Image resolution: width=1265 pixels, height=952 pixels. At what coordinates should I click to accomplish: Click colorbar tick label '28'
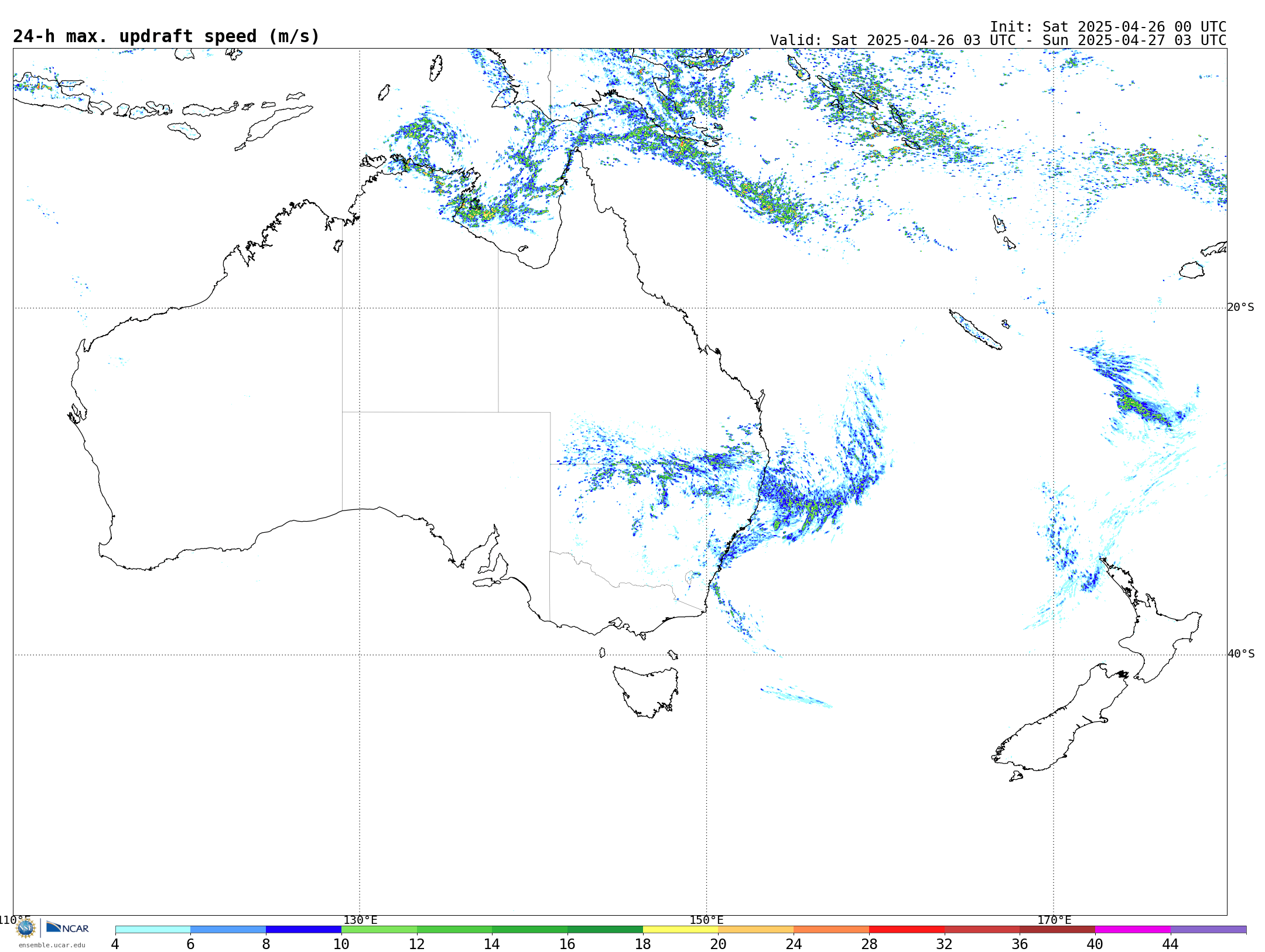[x=869, y=944]
